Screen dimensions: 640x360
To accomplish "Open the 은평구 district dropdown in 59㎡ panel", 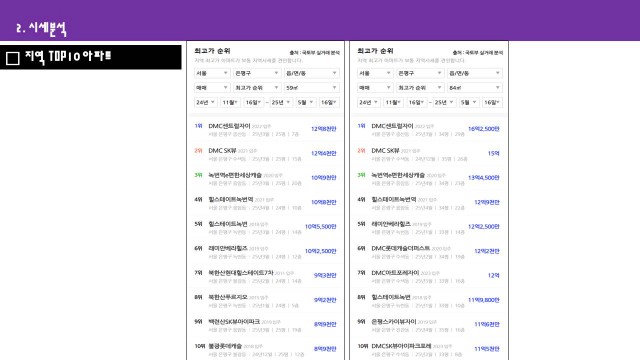I will click(x=257, y=73).
